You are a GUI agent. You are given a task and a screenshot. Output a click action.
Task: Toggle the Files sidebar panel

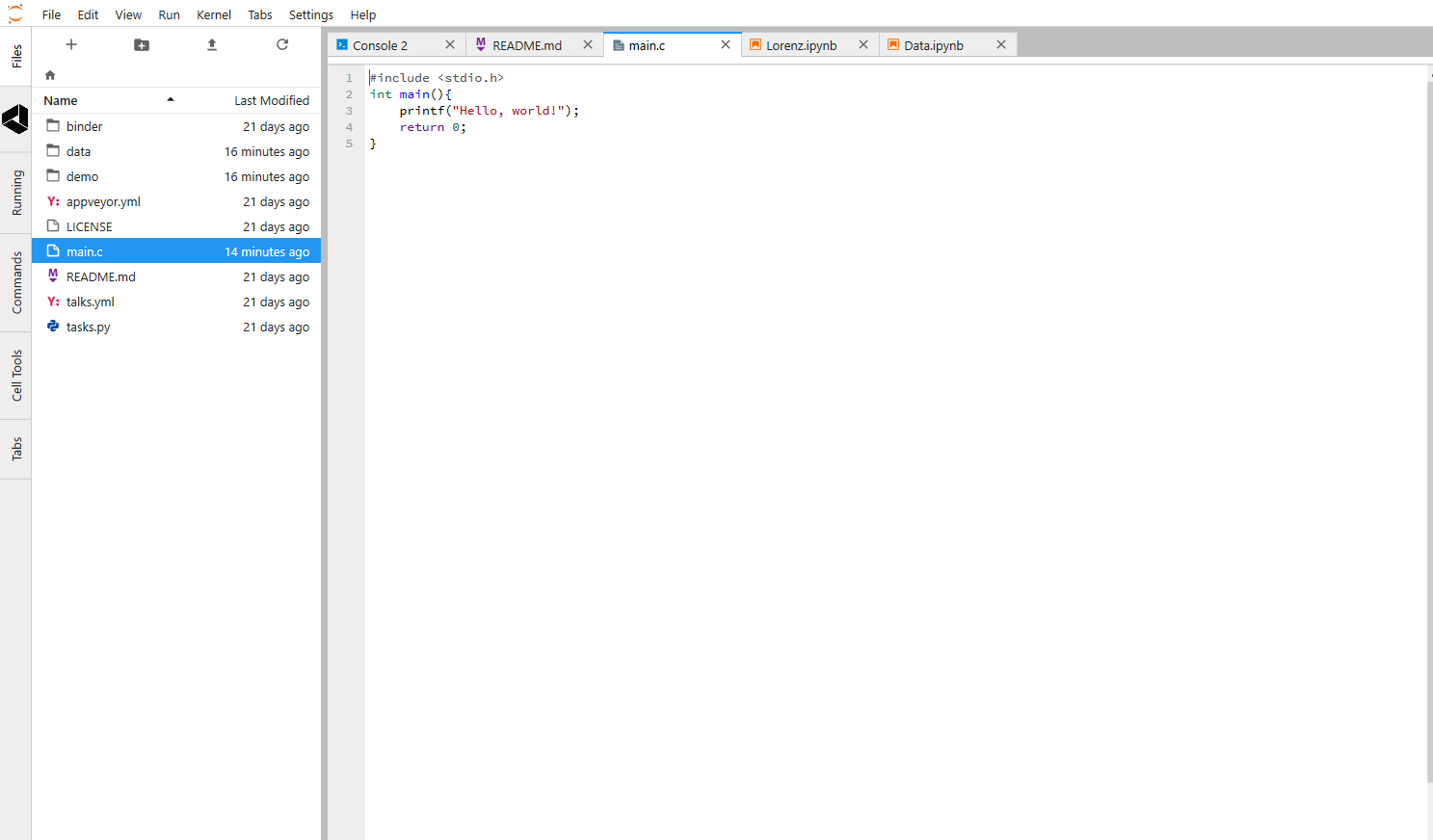(x=15, y=57)
